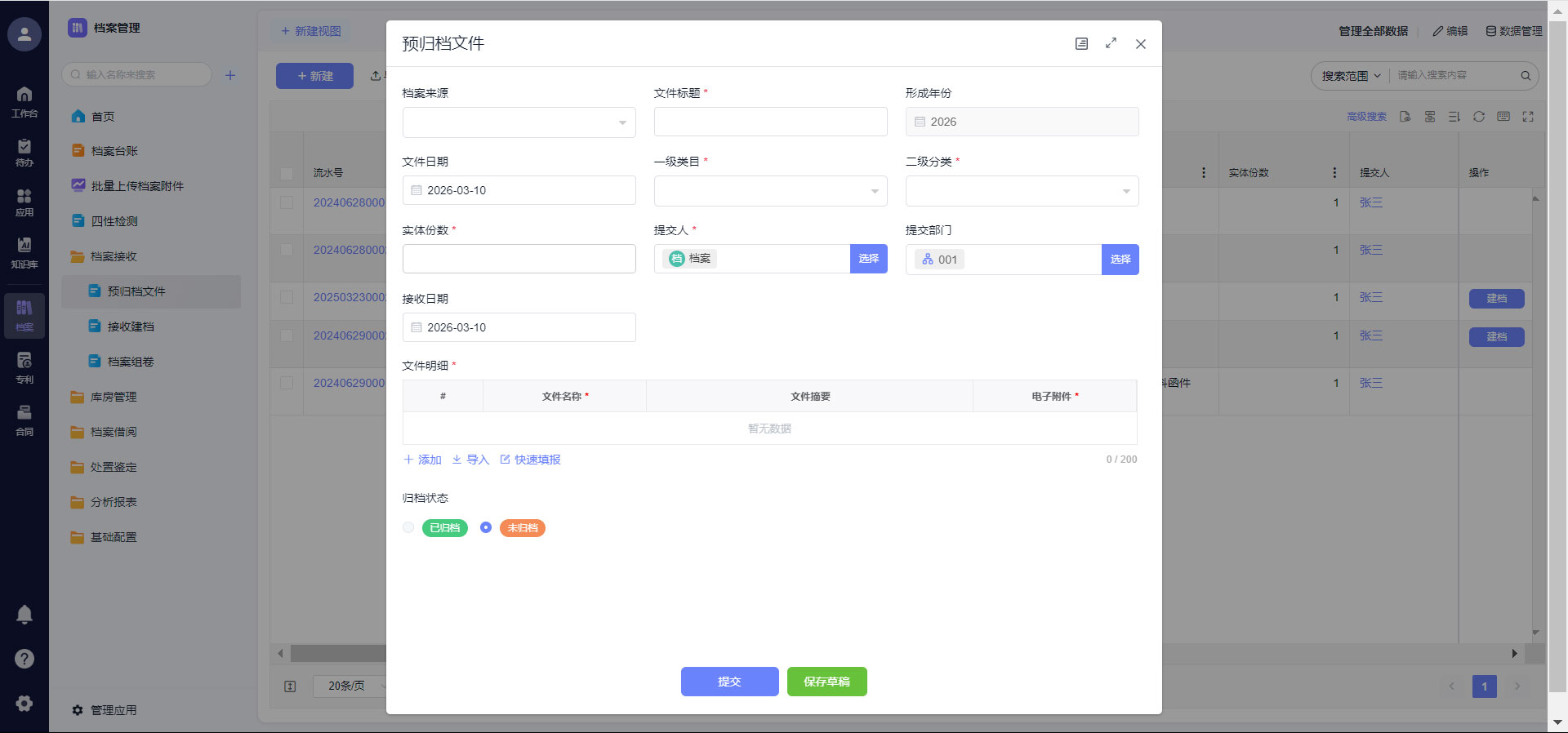
Task: Select the 未归档 radio button
Action: tap(486, 528)
